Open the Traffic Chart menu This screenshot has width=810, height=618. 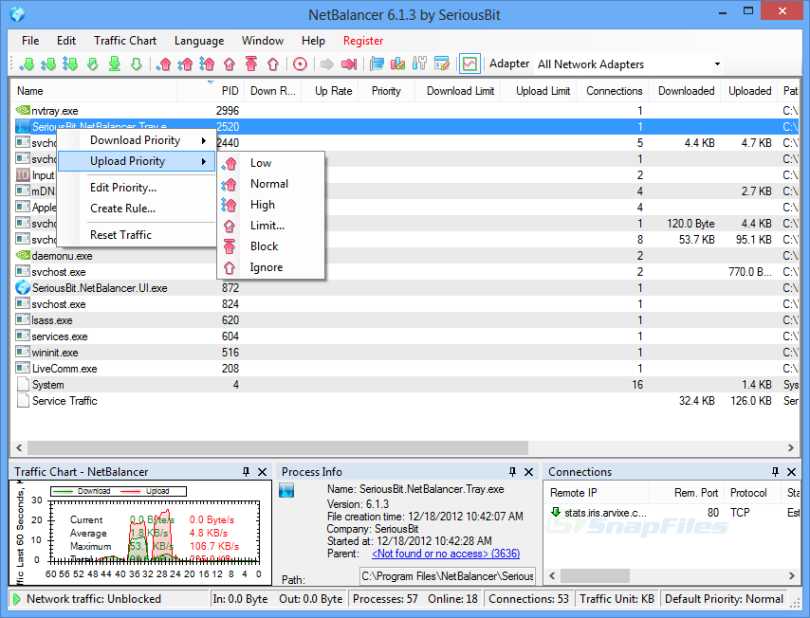[x=124, y=41]
